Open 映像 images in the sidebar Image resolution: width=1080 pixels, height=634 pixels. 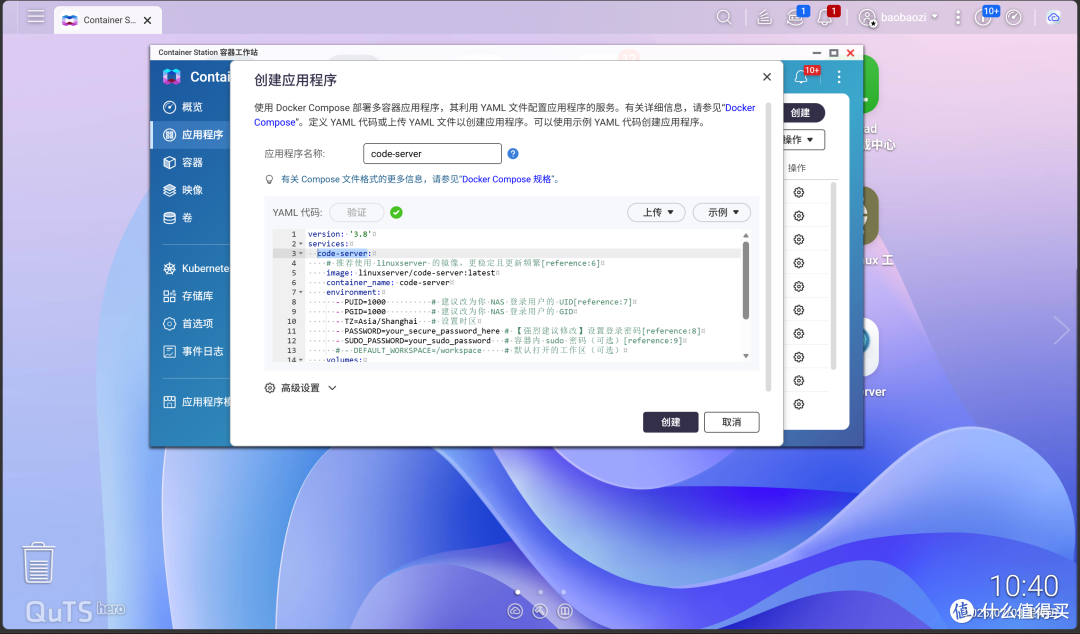(x=191, y=190)
